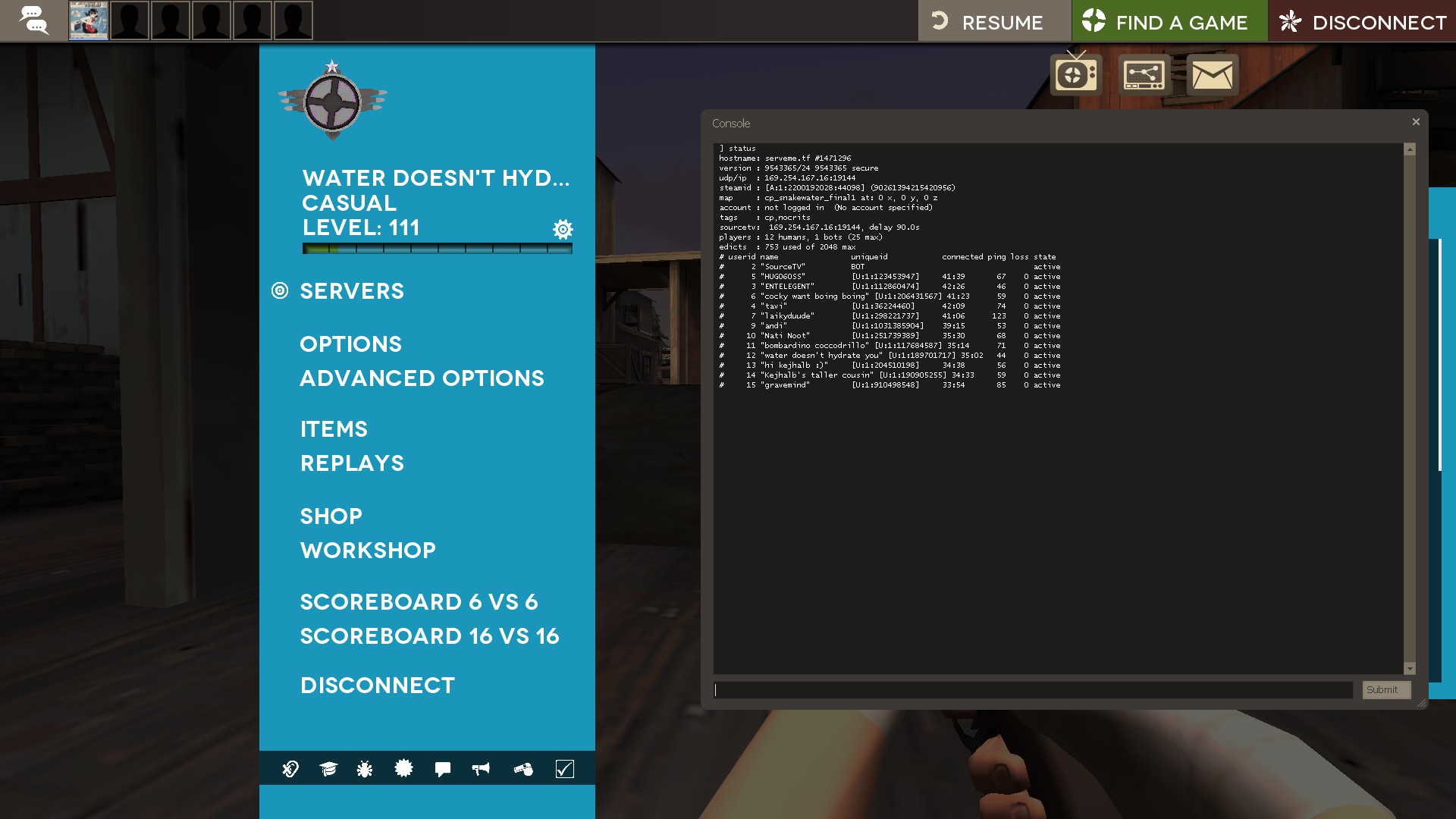The height and width of the screenshot is (819, 1456).
Task: Click the starburst new-user forum icon
Action: 403,769
